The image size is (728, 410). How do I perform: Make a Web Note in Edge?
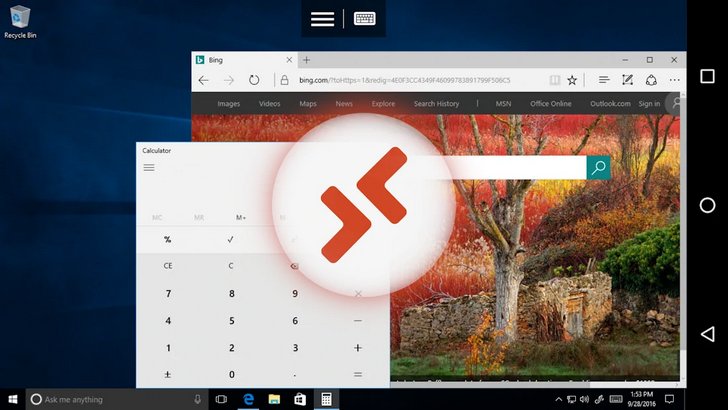click(627, 80)
